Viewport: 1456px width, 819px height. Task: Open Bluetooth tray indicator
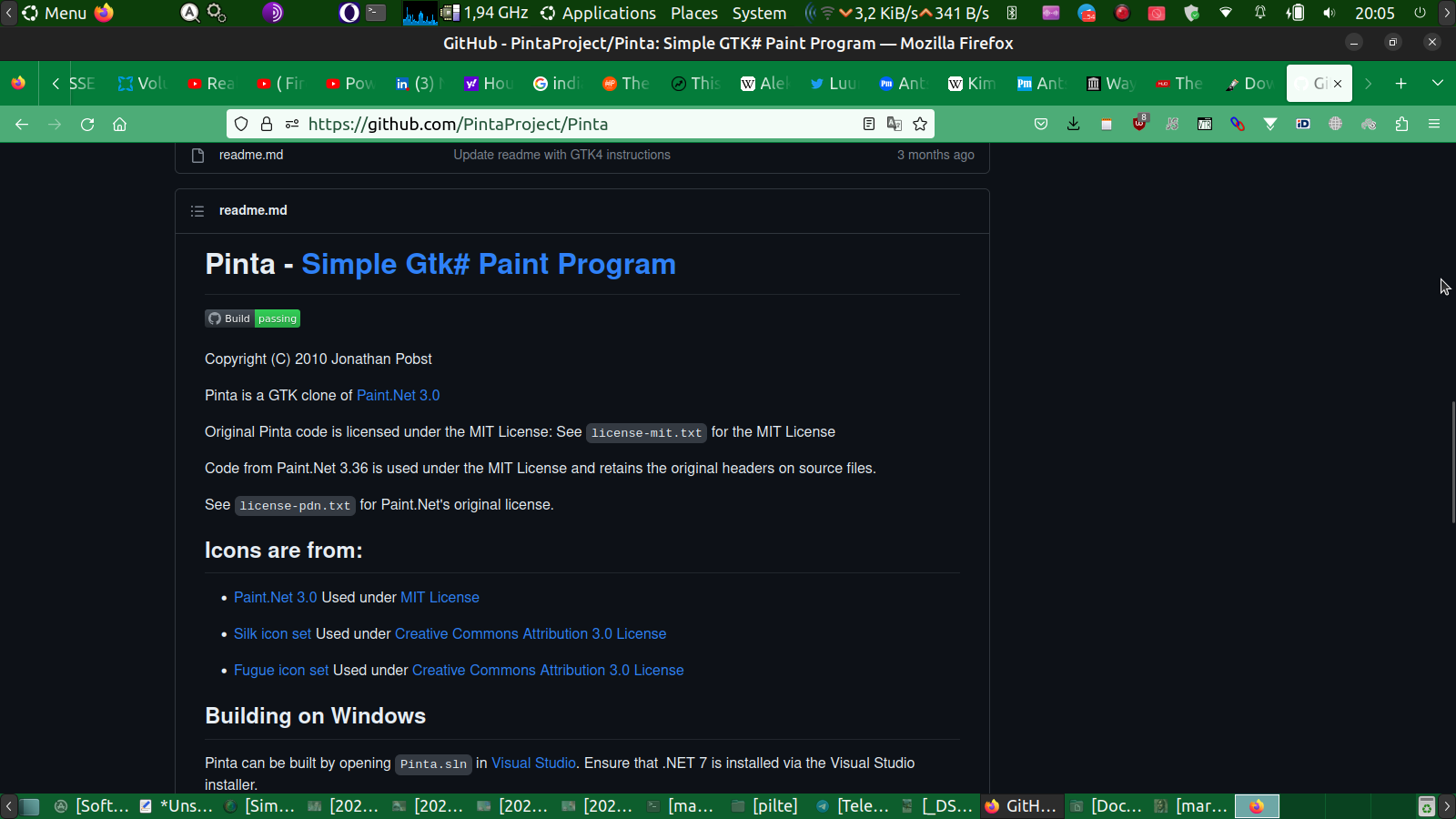(x=1012, y=13)
